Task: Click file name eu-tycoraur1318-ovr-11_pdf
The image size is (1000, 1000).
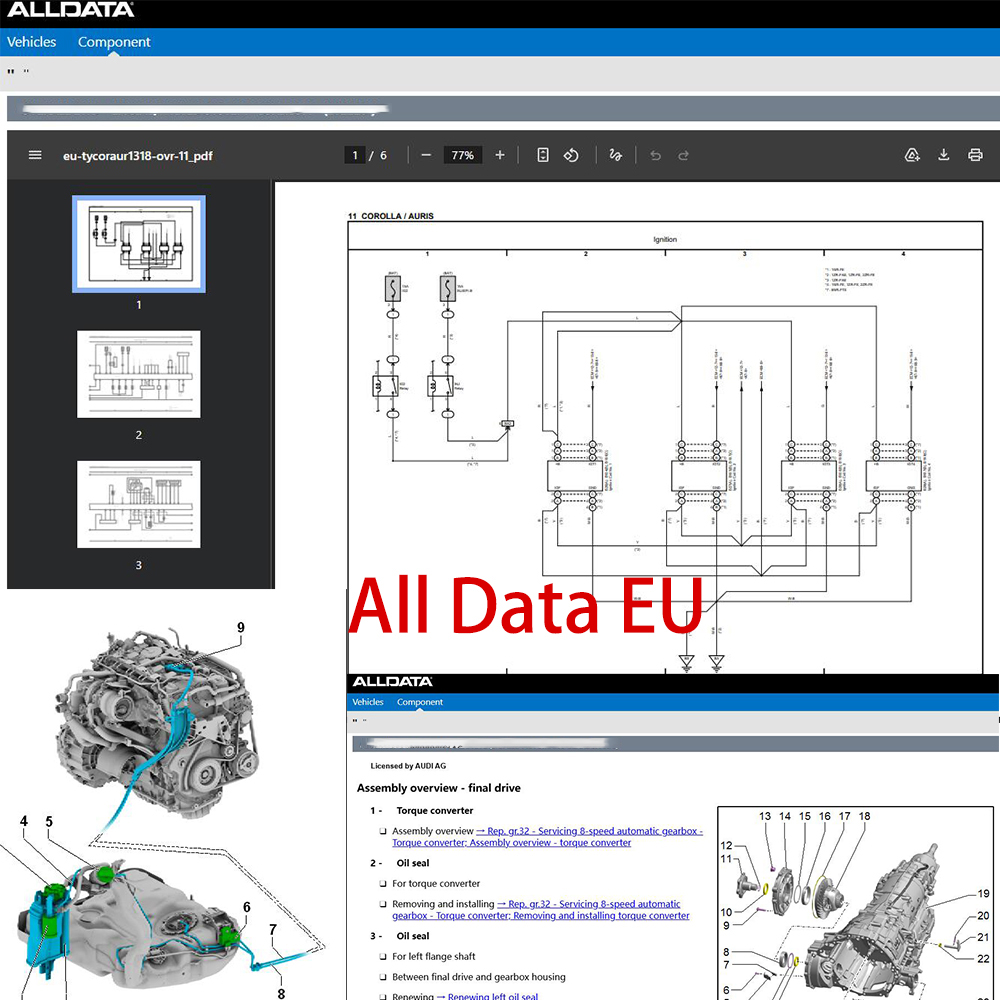Action: click(x=138, y=156)
